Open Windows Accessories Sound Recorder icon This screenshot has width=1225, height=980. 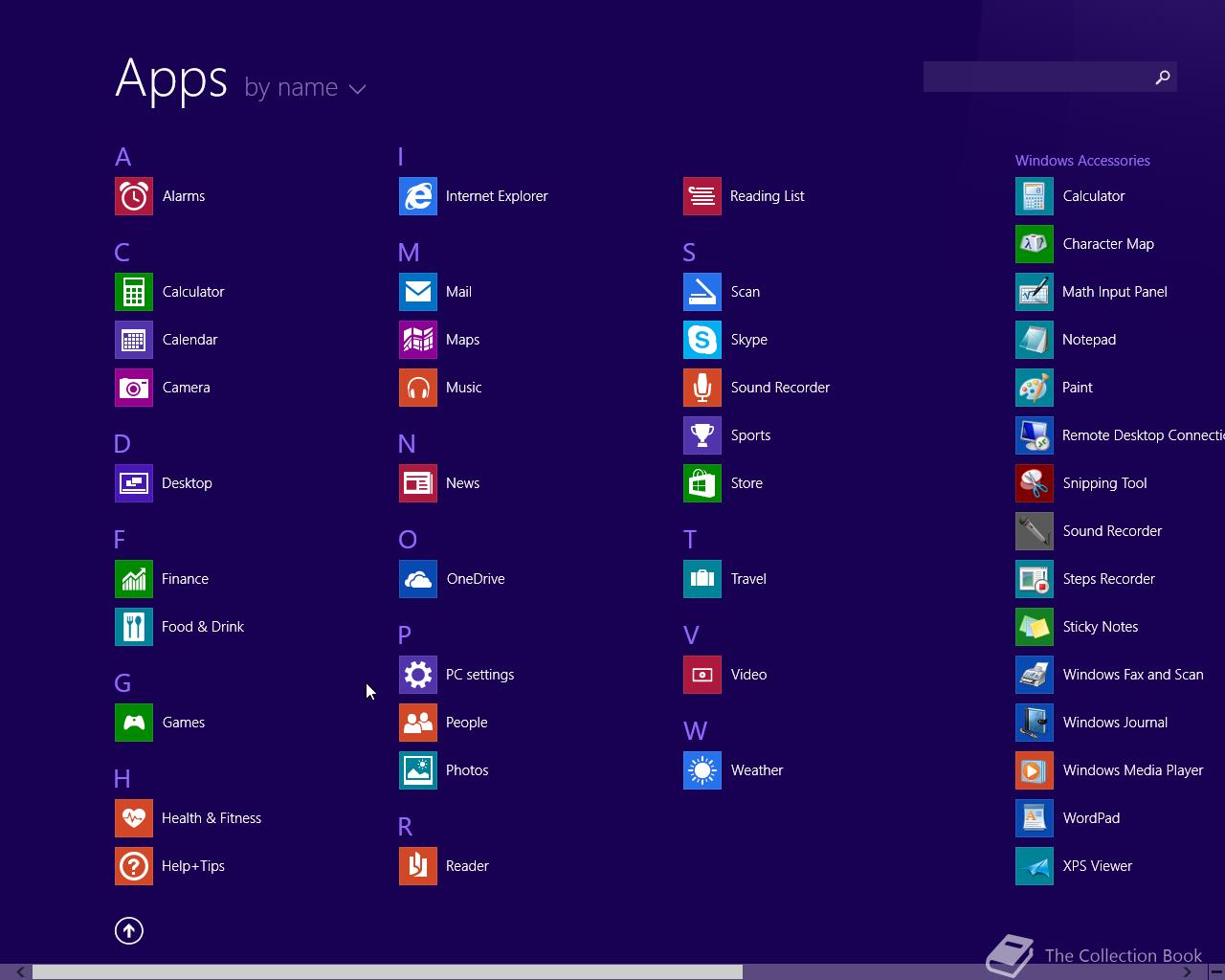click(1035, 531)
